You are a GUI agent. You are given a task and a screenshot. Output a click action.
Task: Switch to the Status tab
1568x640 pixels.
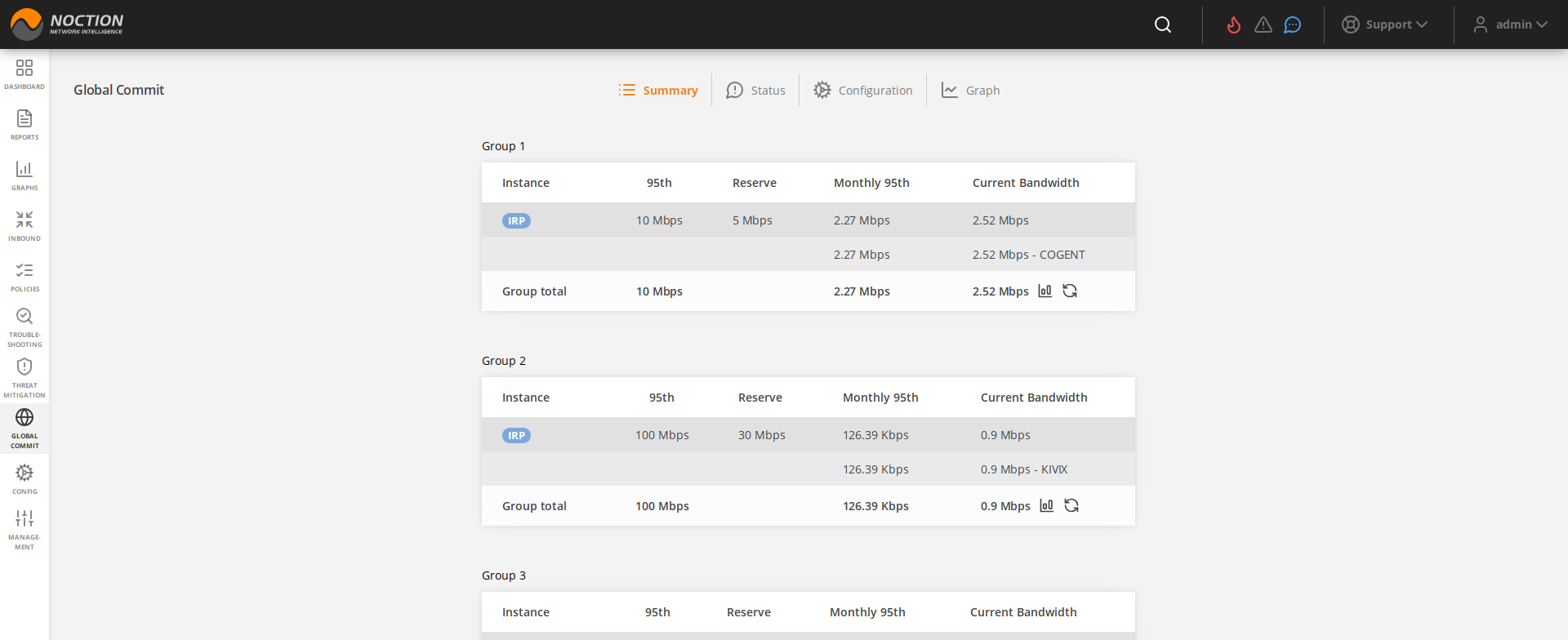(x=756, y=90)
